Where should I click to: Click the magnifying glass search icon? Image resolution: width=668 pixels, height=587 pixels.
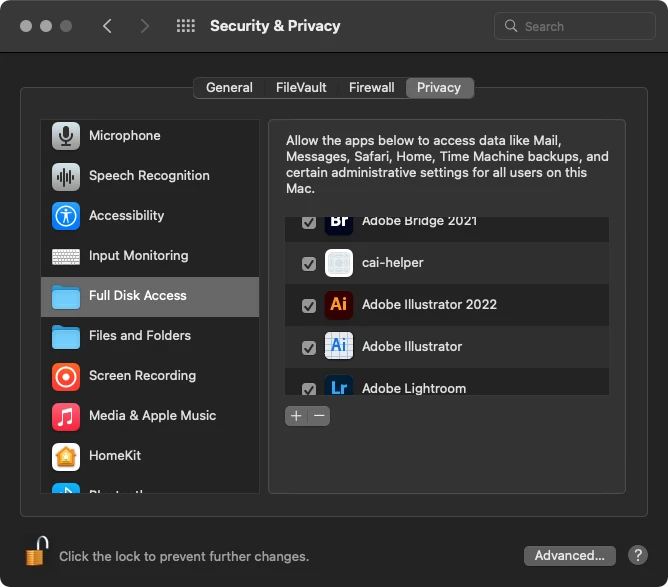(x=511, y=26)
